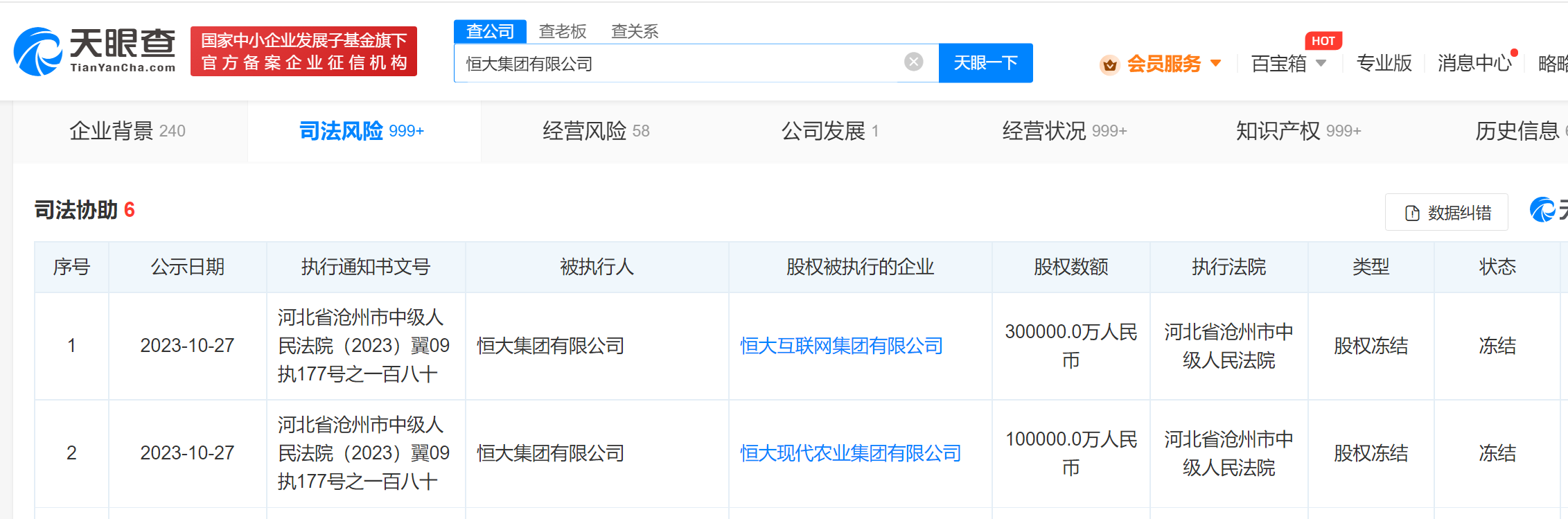The image size is (1568, 519).
Task: Click 河北省沧州市中级人民法院 court cell in row 1
Action: click(x=1229, y=346)
